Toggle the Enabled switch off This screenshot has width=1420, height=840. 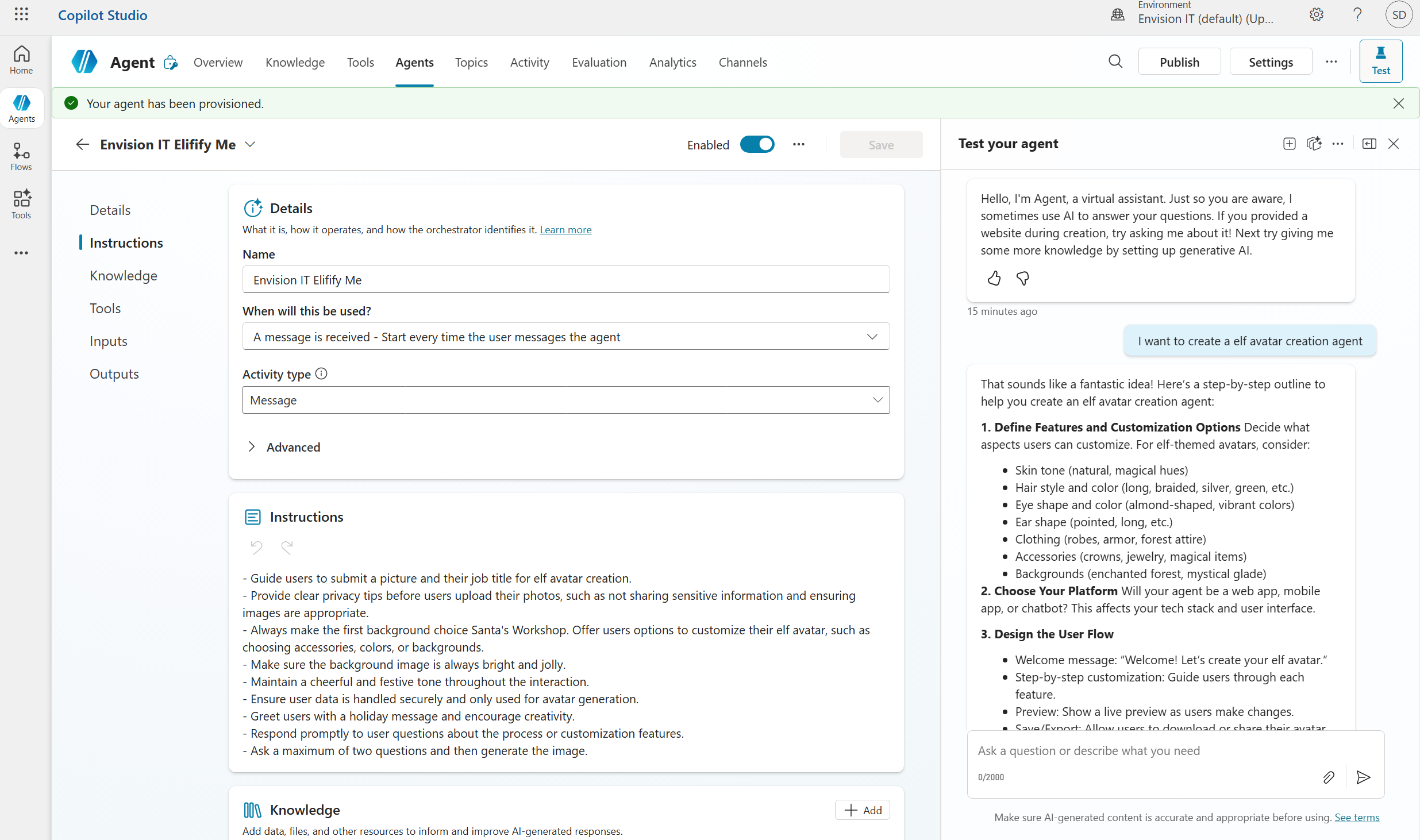(757, 144)
